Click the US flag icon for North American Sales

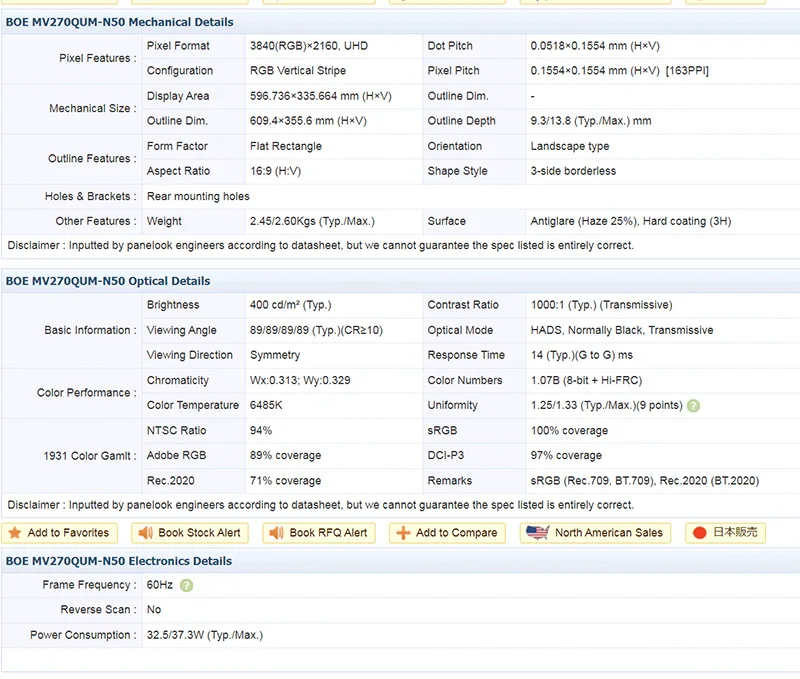(x=538, y=533)
